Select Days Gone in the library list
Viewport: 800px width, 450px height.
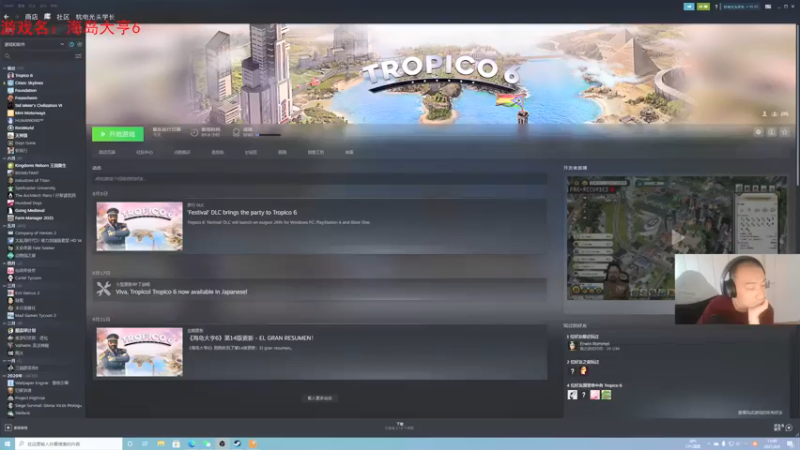[25, 143]
